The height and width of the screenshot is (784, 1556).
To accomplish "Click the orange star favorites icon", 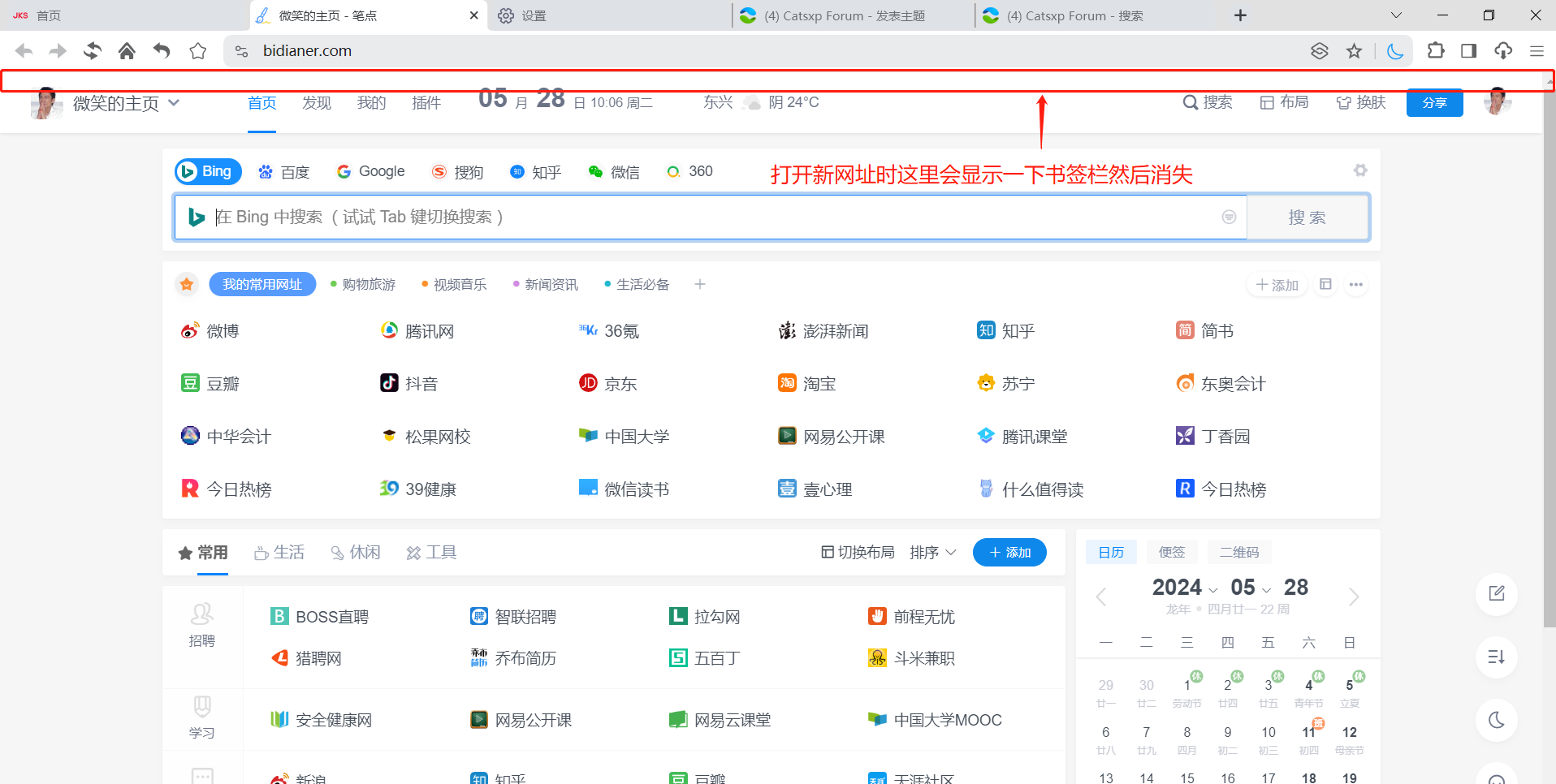I will (187, 284).
